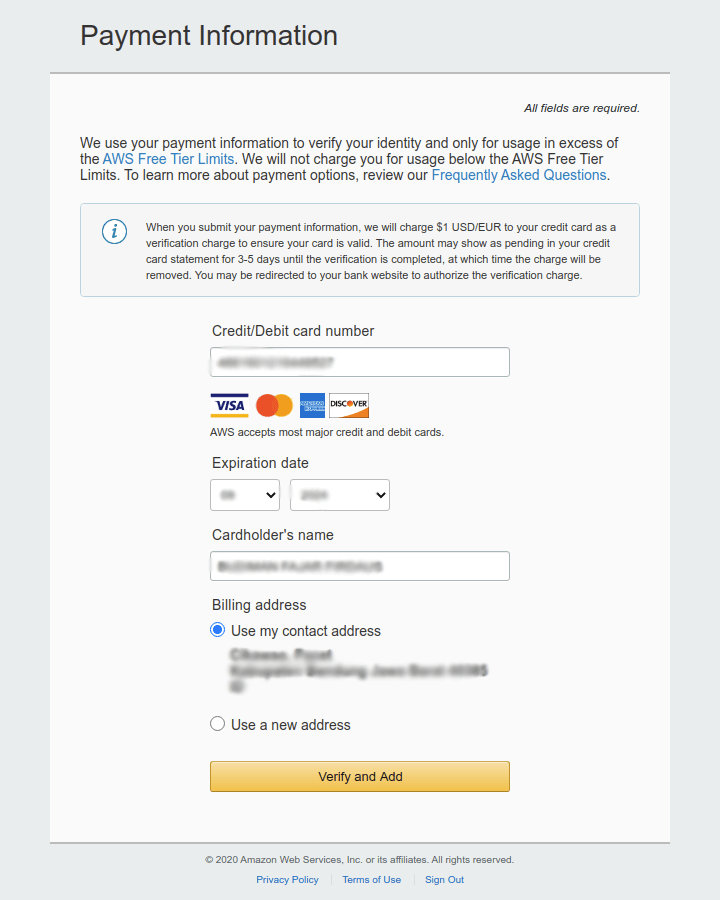Select 'Use a new address' option
Image resolution: width=720 pixels, height=900 pixels.
(218, 724)
